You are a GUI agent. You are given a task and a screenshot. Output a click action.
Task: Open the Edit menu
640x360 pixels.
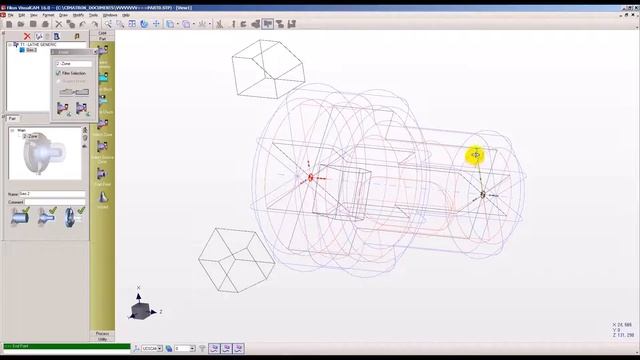22,15
